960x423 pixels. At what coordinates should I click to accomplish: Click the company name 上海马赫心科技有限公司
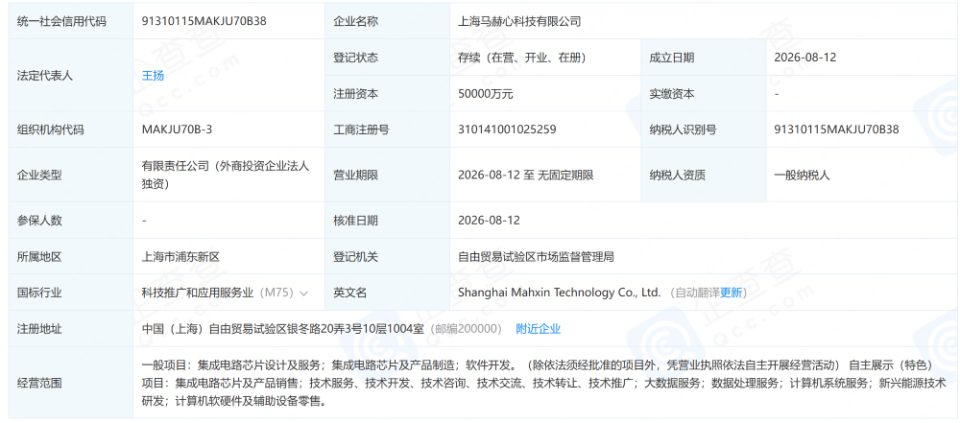click(519, 21)
